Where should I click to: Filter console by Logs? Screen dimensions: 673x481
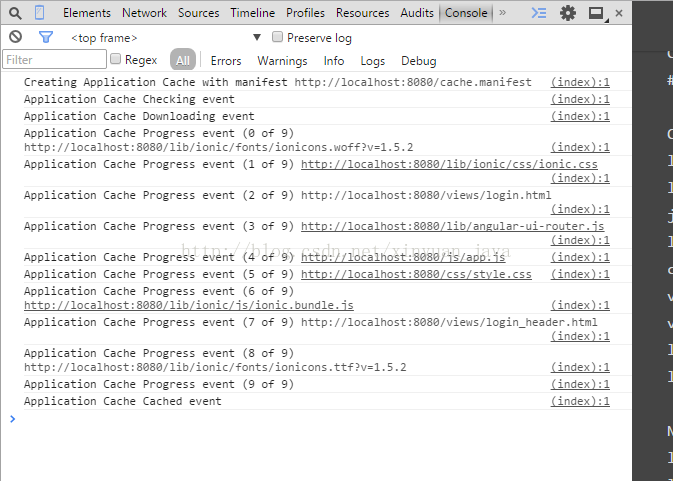click(x=373, y=61)
